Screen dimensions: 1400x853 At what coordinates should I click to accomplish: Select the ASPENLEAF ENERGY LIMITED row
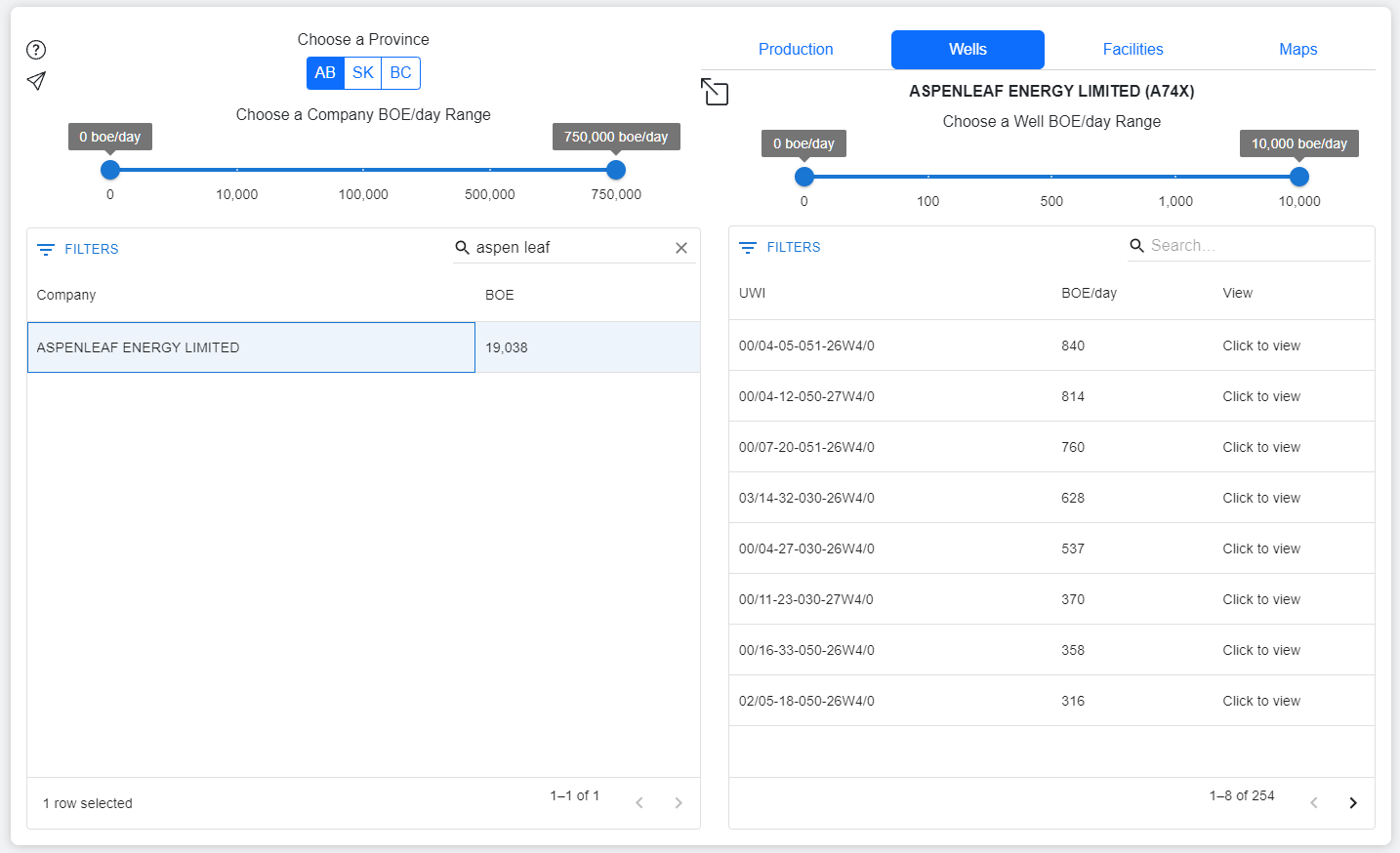[363, 347]
